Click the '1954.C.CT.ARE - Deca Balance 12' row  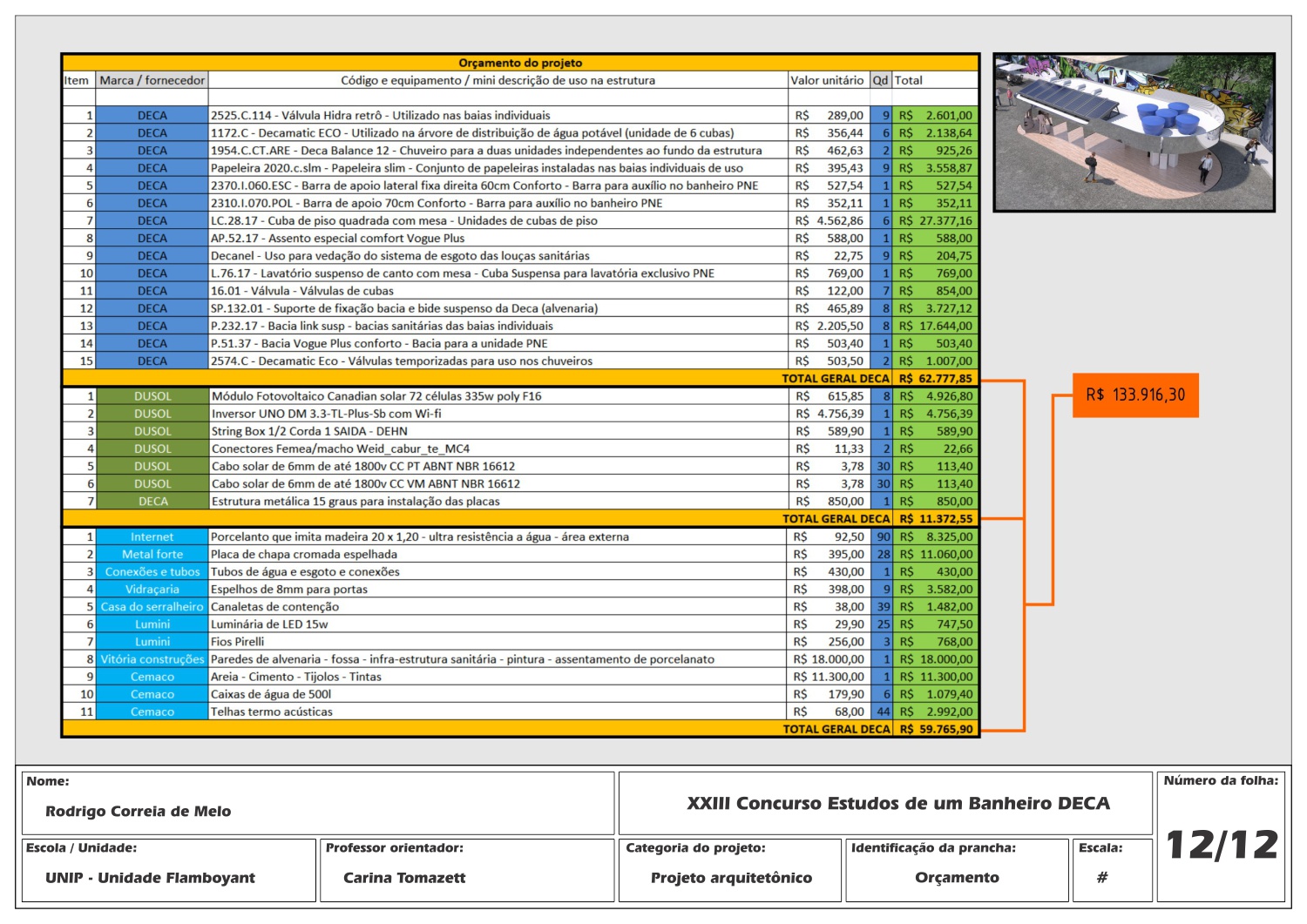click(x=520, y=150)
